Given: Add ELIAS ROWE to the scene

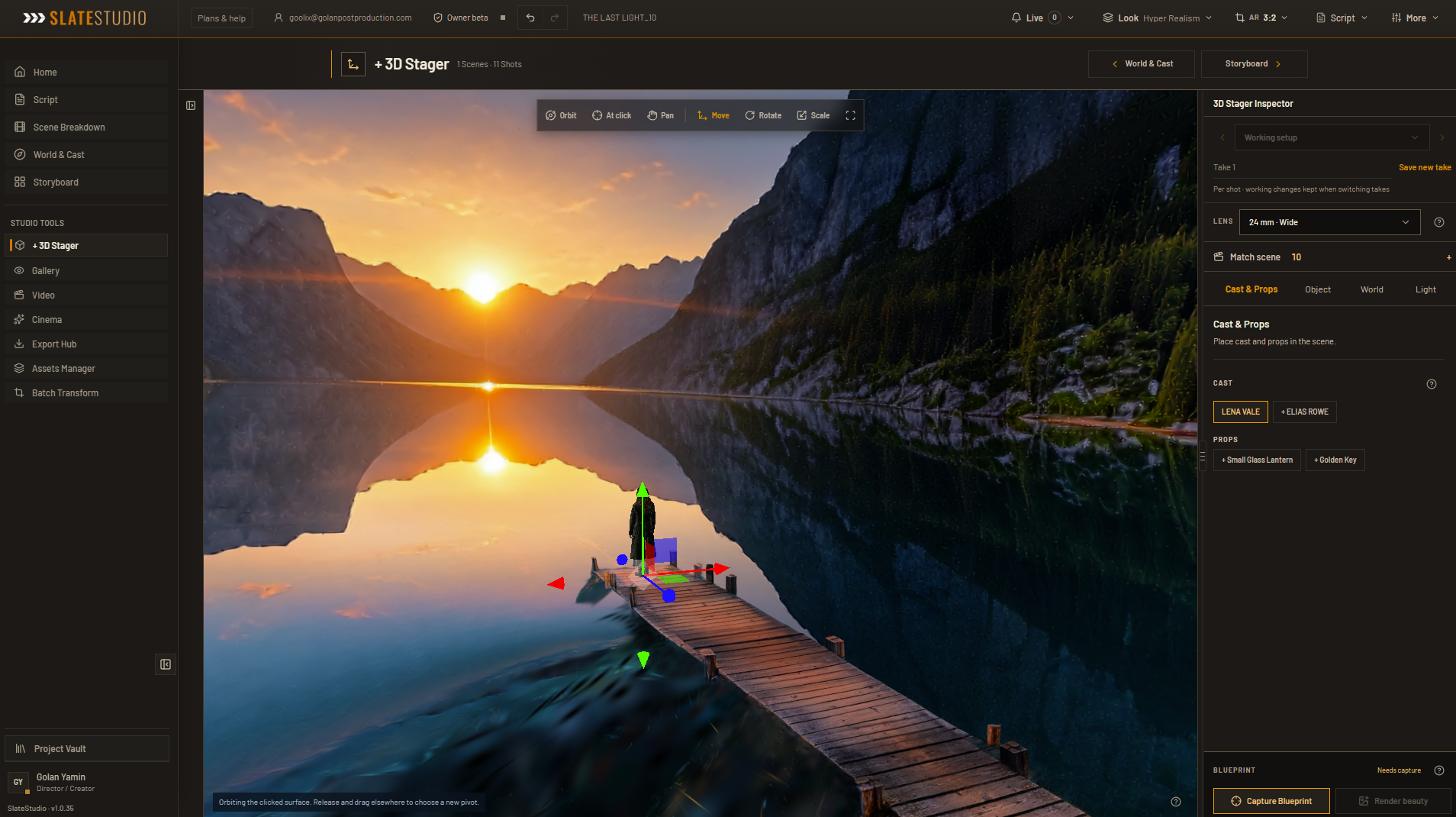Looking at the screenshot, I should tap(1305, 412).
